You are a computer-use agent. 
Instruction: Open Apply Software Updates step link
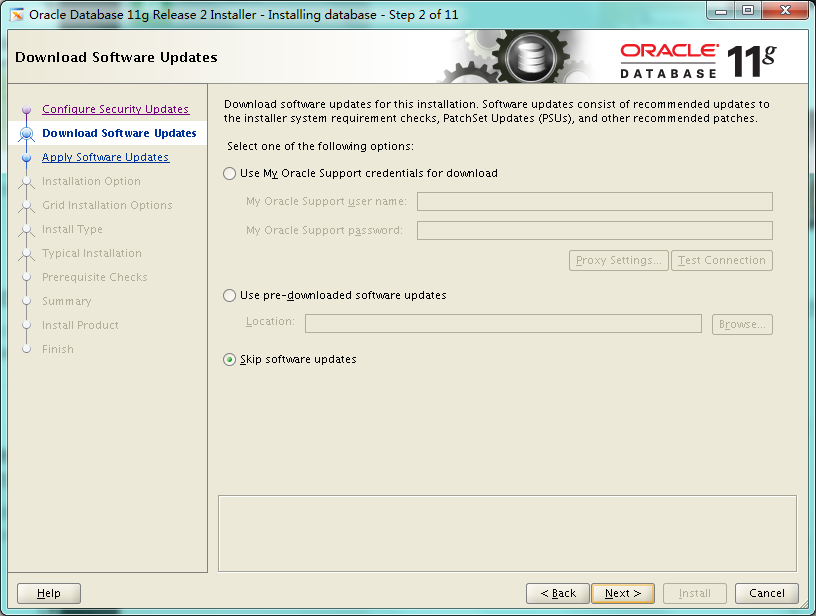(106, 157)
